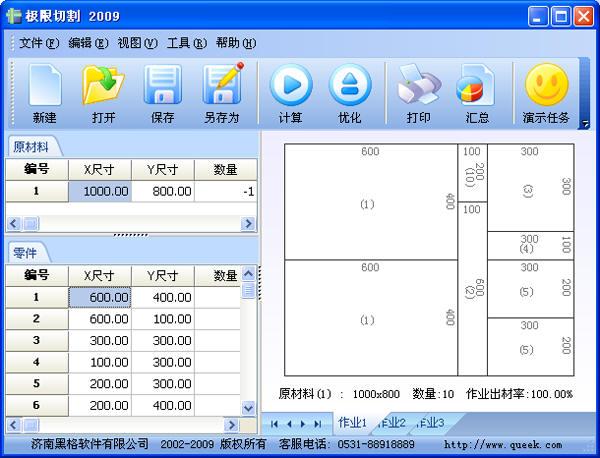Click http://www.queek.com link in status bar

(x=503, y=445)
